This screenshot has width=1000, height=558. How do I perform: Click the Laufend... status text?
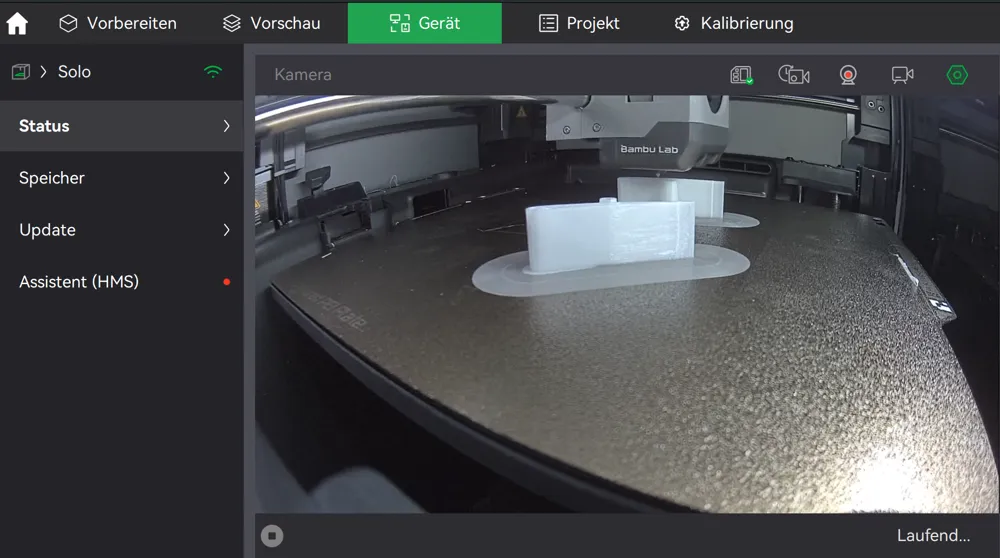click(x=933, y=536)
